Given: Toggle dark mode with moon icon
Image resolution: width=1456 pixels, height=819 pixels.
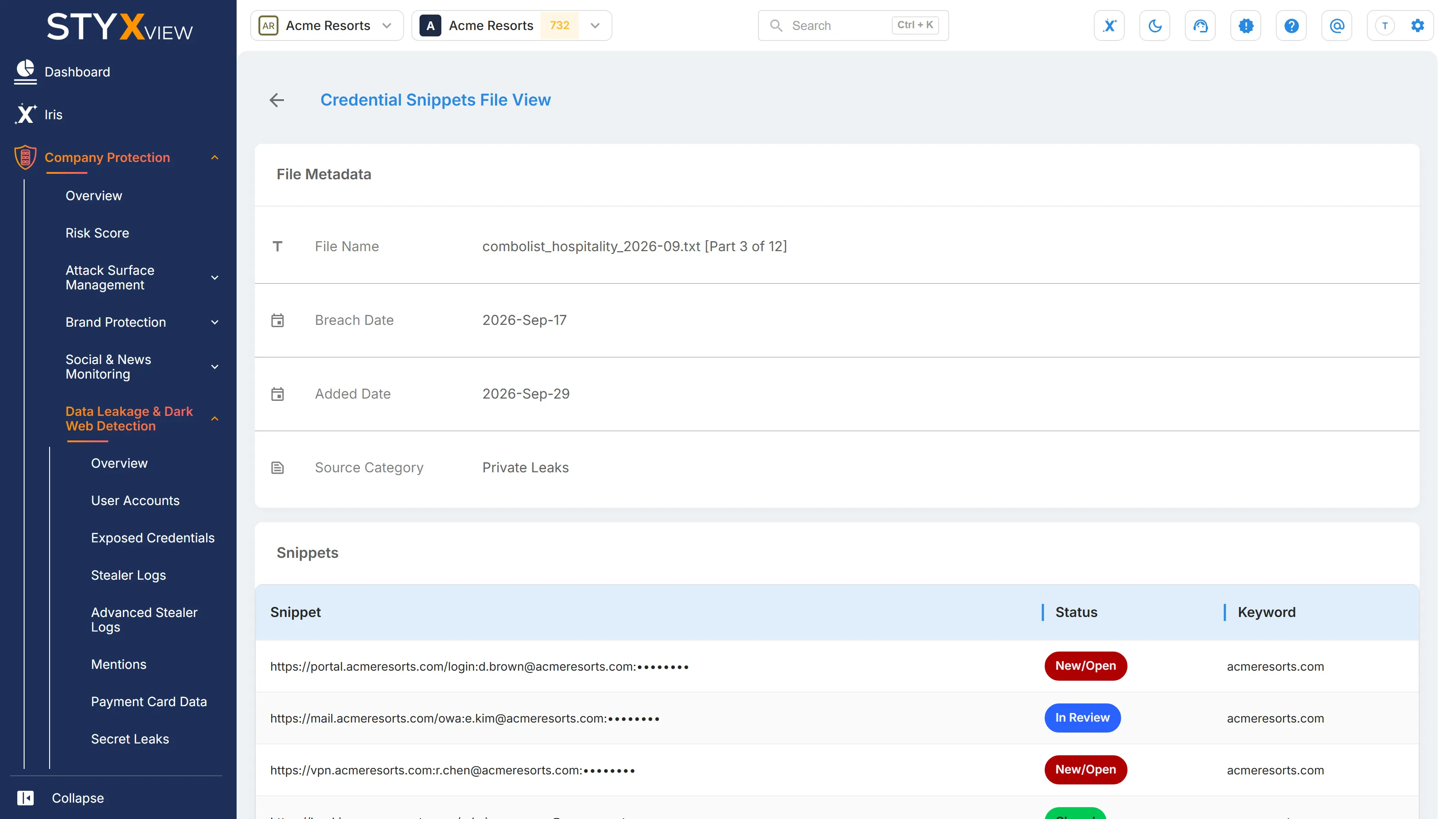Looking at the screenshot, I should coord(1155,25).
